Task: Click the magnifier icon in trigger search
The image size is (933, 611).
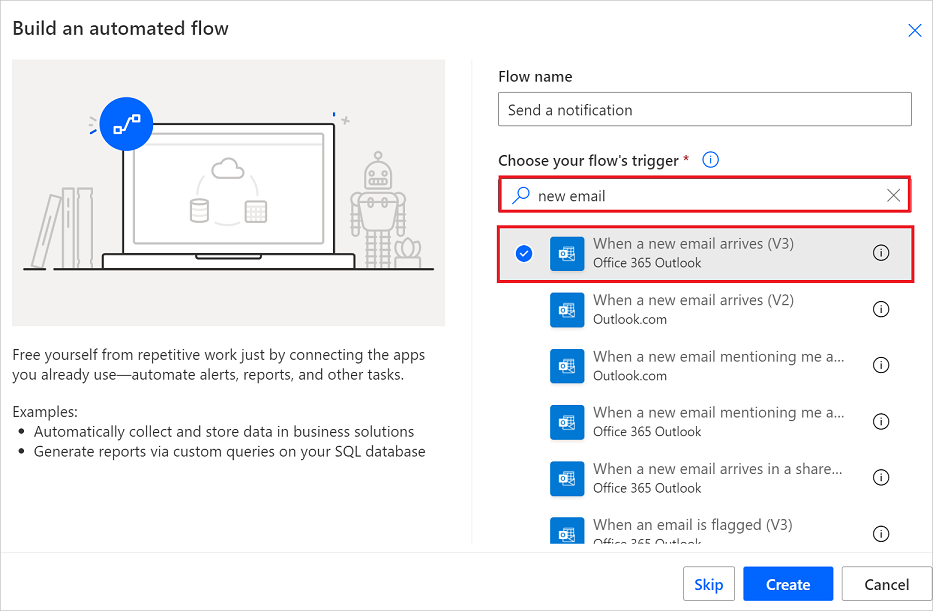Action: (x=521, y=195)
